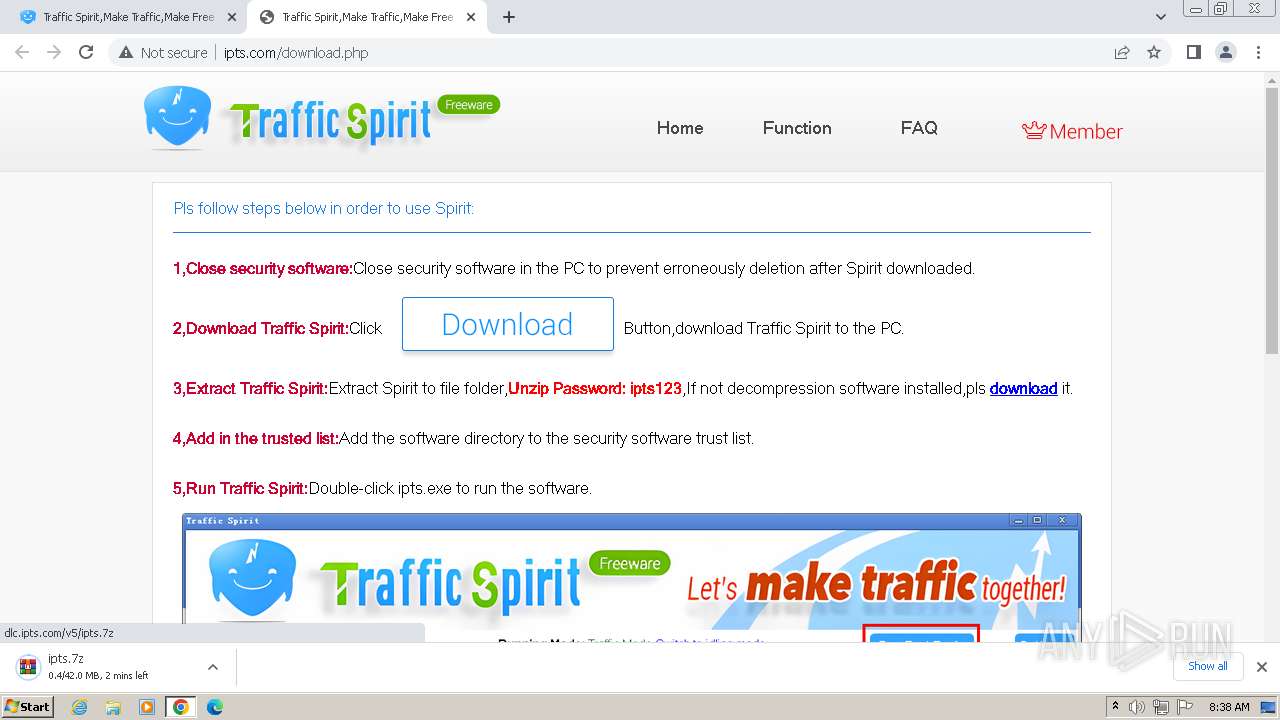Viewport: 1280px width, 720px height.
Task: Expand the tab search chevron
Action: click(x=1161, y=17)
